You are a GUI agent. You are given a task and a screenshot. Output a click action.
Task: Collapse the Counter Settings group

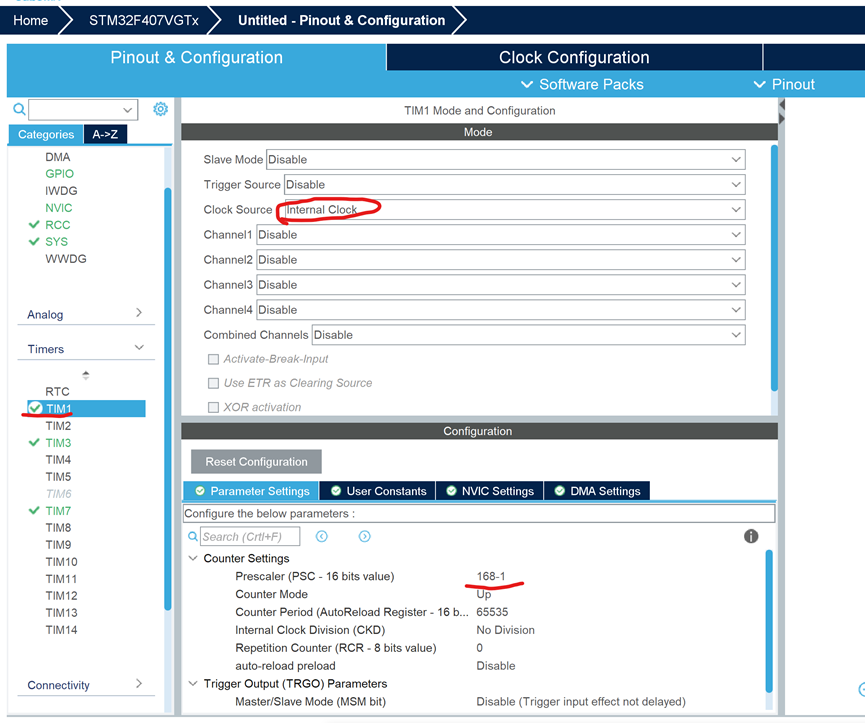(193, 558)
